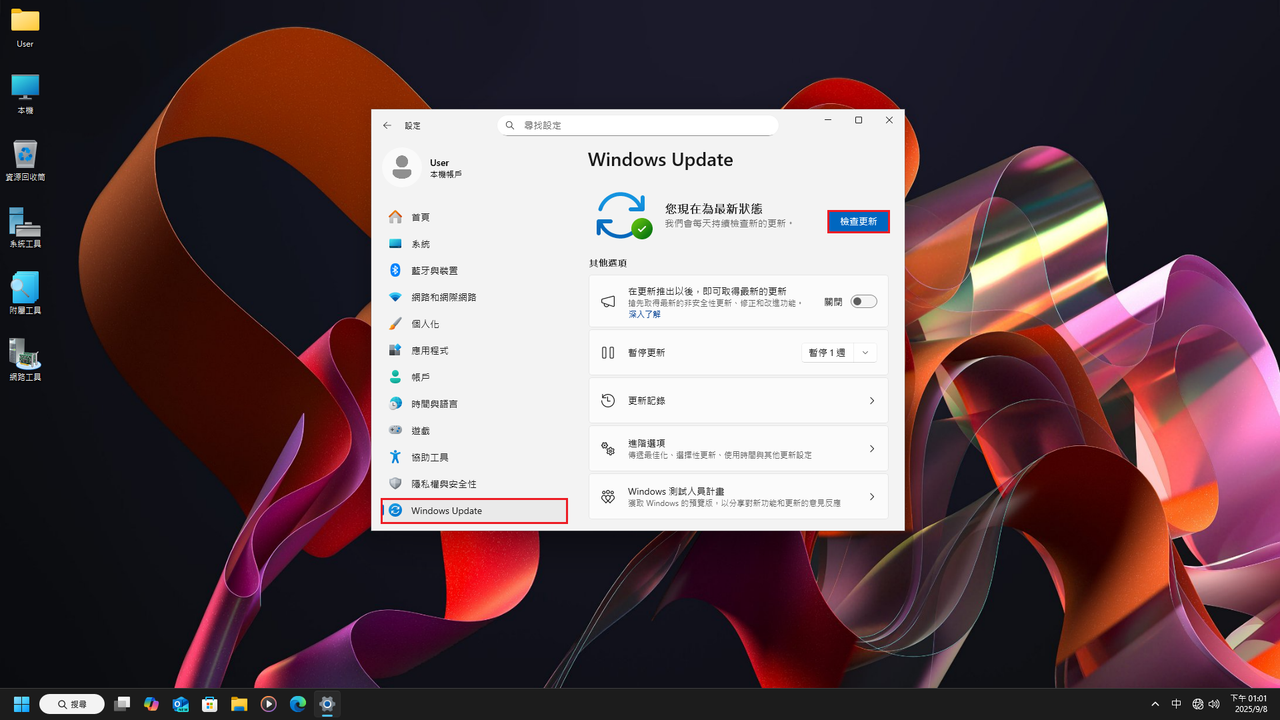Open 首頁 in the Settings sidebar
This screenshot has height=720, width=1280.
tap(474, 217)
